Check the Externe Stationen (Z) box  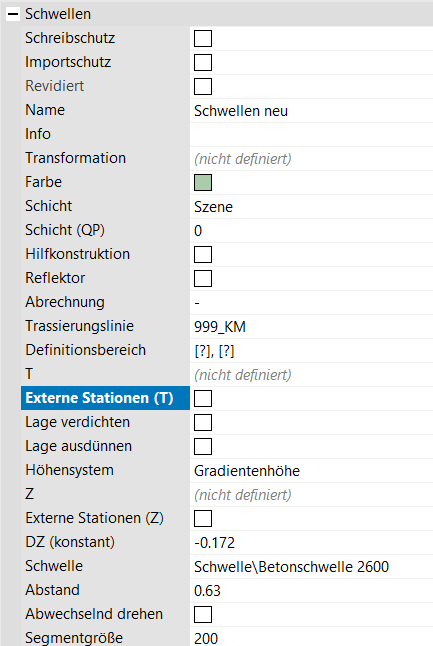(x=203, y=519)
